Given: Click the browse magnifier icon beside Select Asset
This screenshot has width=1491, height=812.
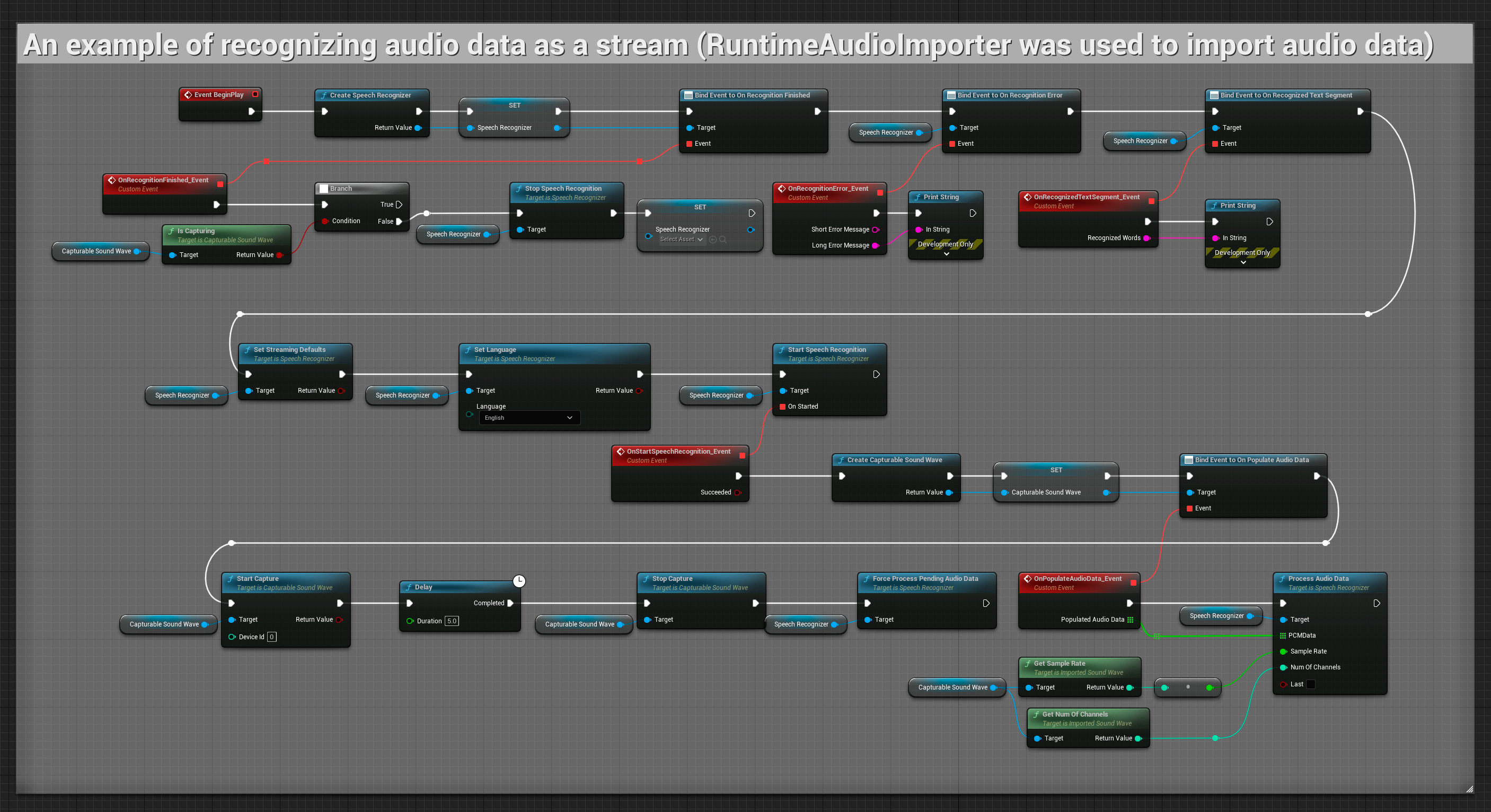Looking at the screenshot, I should pos(722,240).
